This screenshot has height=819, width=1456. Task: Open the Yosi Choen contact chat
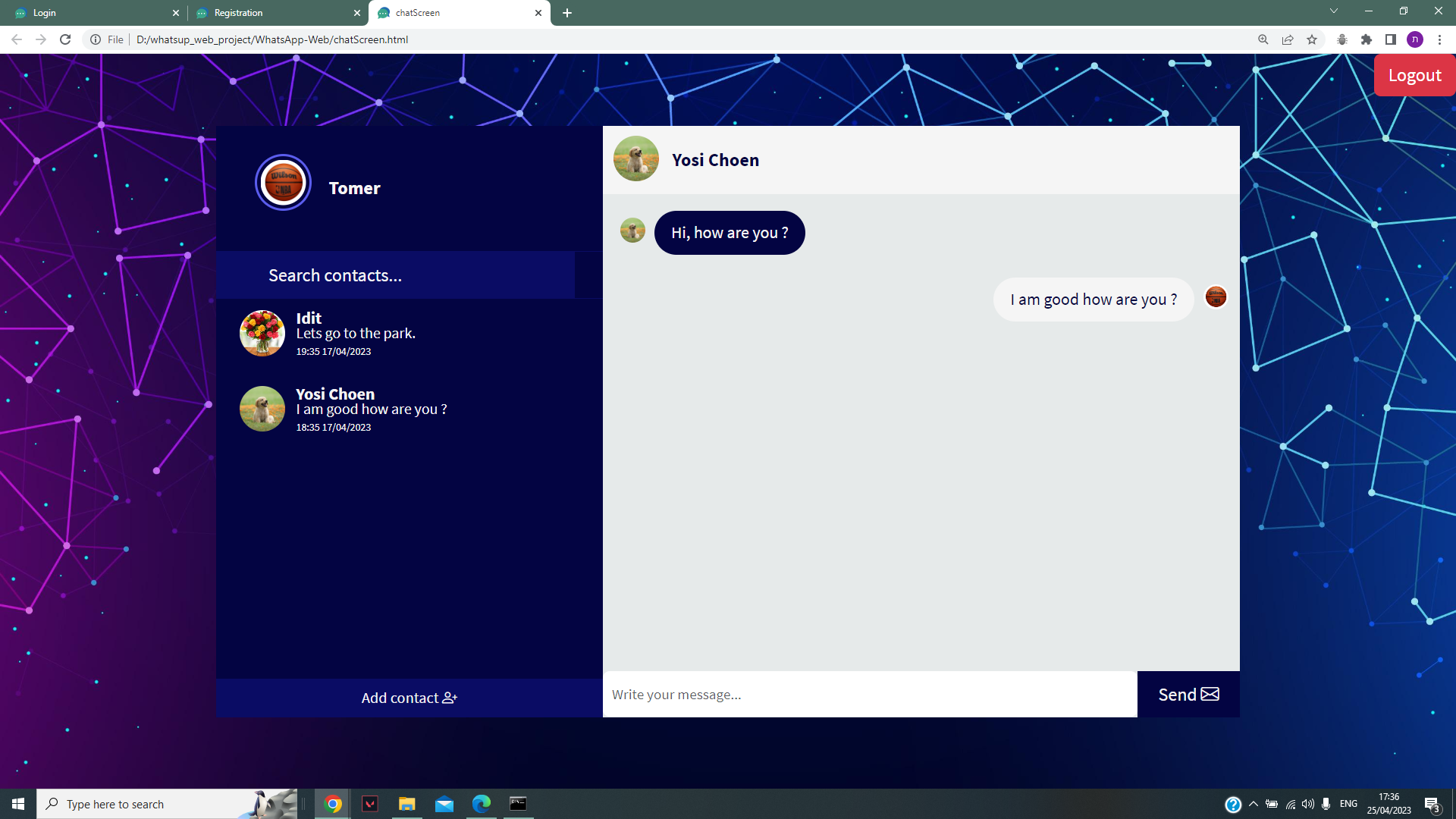[409, 409]
